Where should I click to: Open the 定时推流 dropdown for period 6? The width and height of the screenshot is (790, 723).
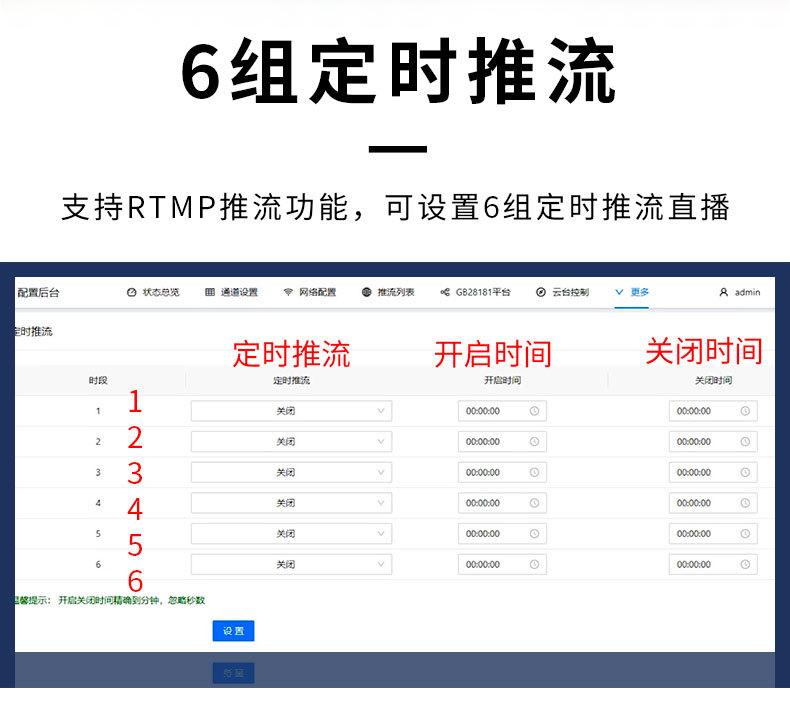tap(291, 565)
